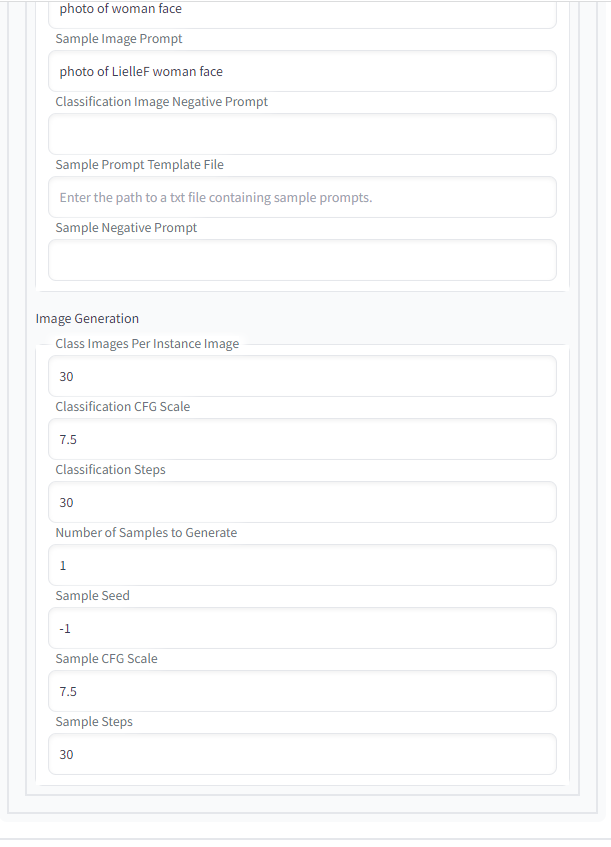
Task: Click inside Classification Image Negative Prompt field
Action: 300,133
